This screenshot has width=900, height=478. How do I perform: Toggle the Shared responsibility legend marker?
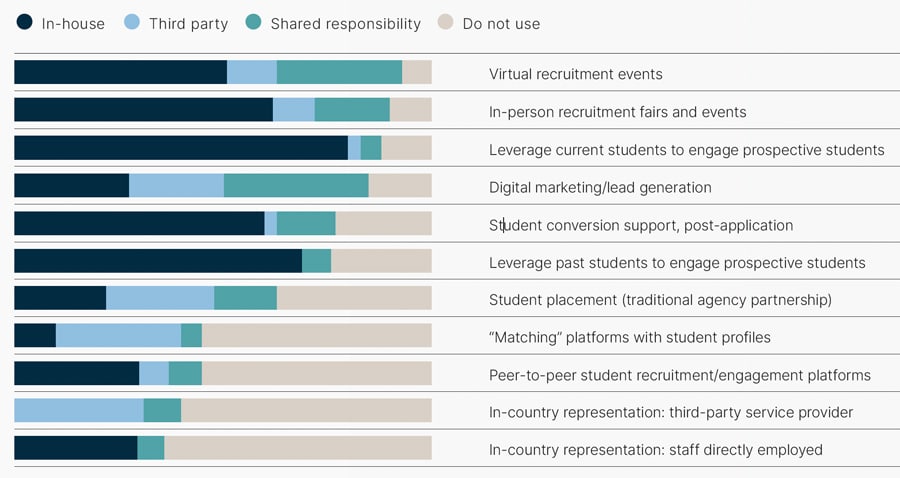[x=253, y=22]
